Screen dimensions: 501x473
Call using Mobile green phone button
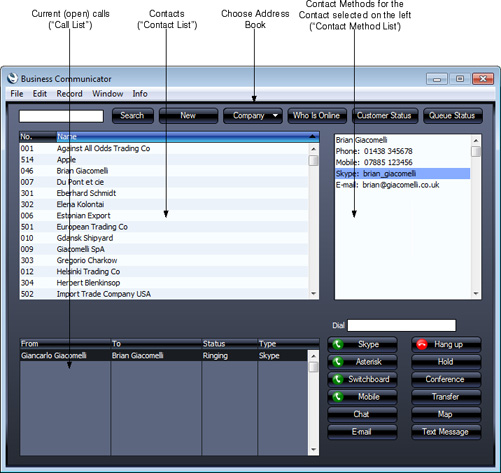(362, 397)
